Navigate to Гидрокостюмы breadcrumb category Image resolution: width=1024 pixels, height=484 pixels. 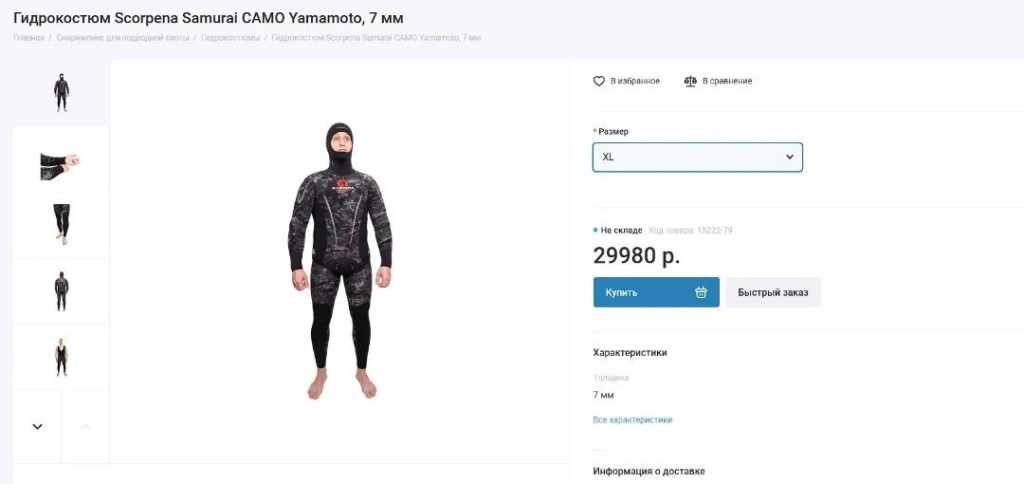[x=230, y=38]
